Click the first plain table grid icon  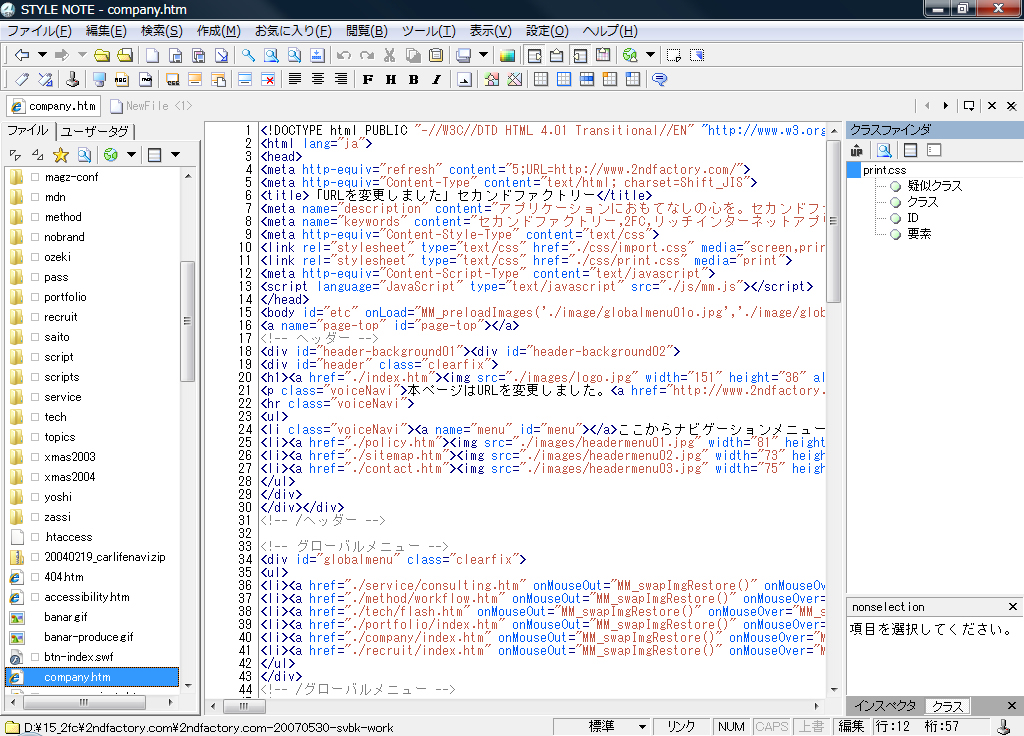[541, 80]
